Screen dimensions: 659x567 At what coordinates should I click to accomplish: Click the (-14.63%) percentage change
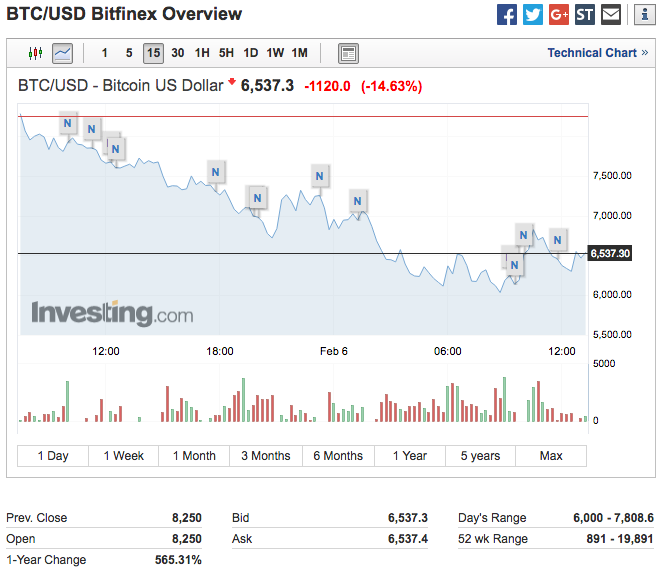click(x=392, y=86)
